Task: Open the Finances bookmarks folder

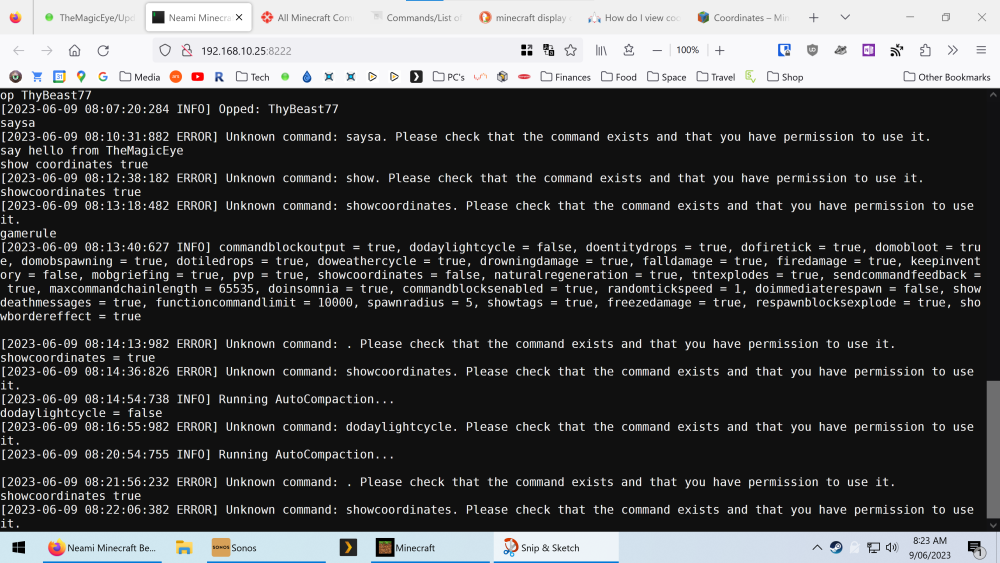Action: tap(566, 77)
